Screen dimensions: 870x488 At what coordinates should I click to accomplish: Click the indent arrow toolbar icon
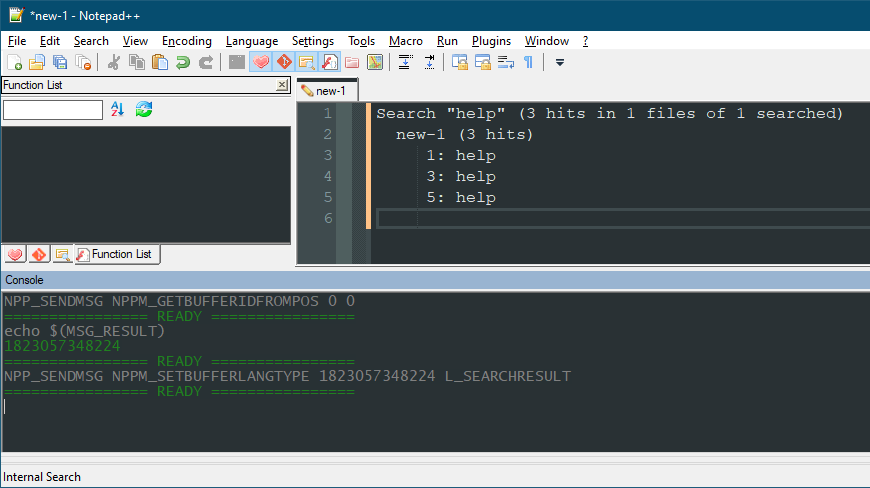tap(429, 62)
